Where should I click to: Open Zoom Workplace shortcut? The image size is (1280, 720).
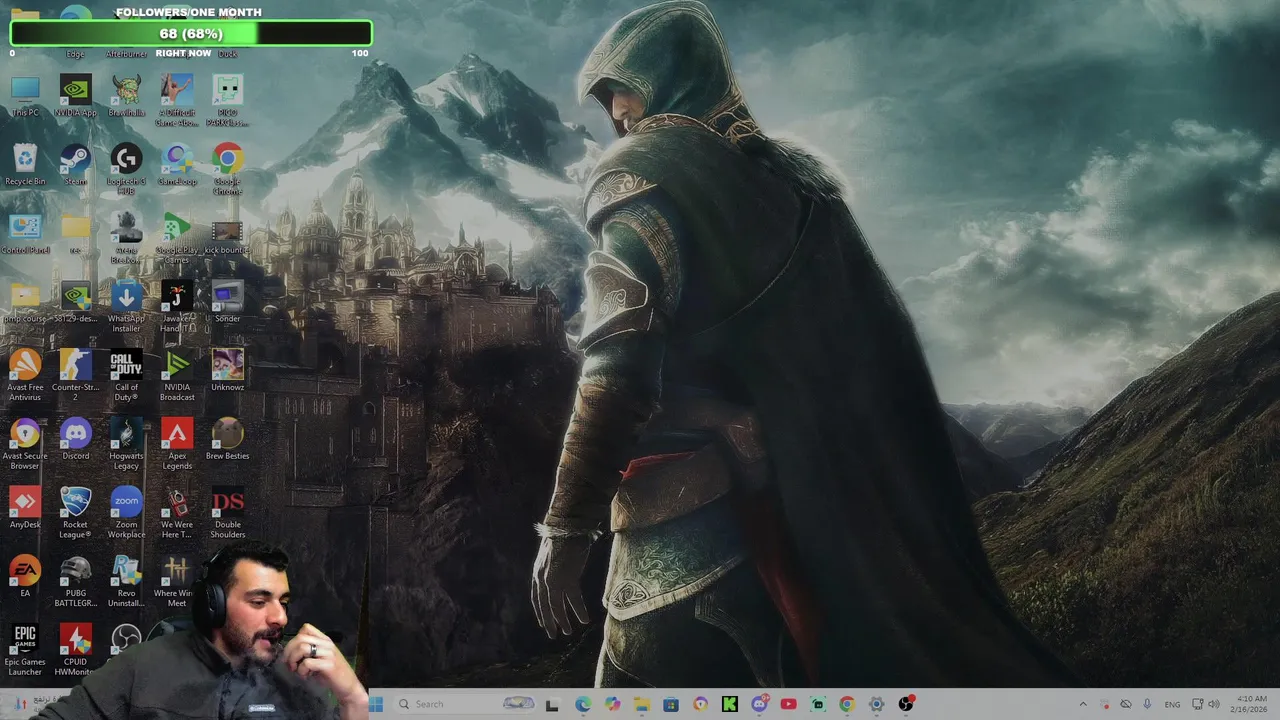click(x=126, y=513)
